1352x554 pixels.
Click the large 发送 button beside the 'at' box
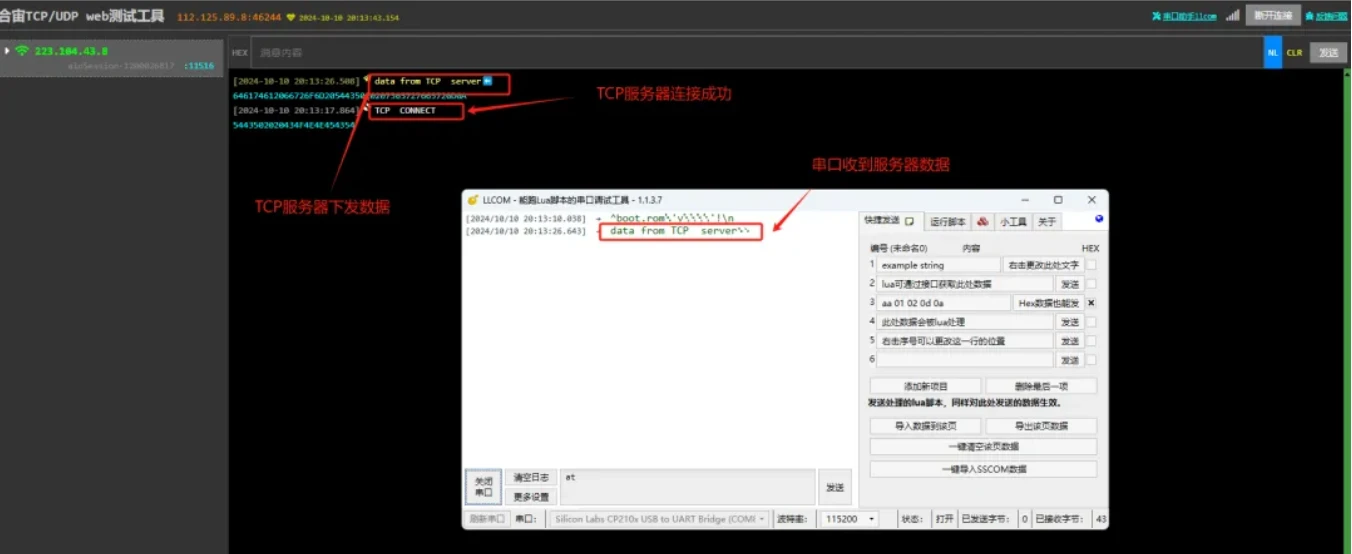[x=835, y=487]
